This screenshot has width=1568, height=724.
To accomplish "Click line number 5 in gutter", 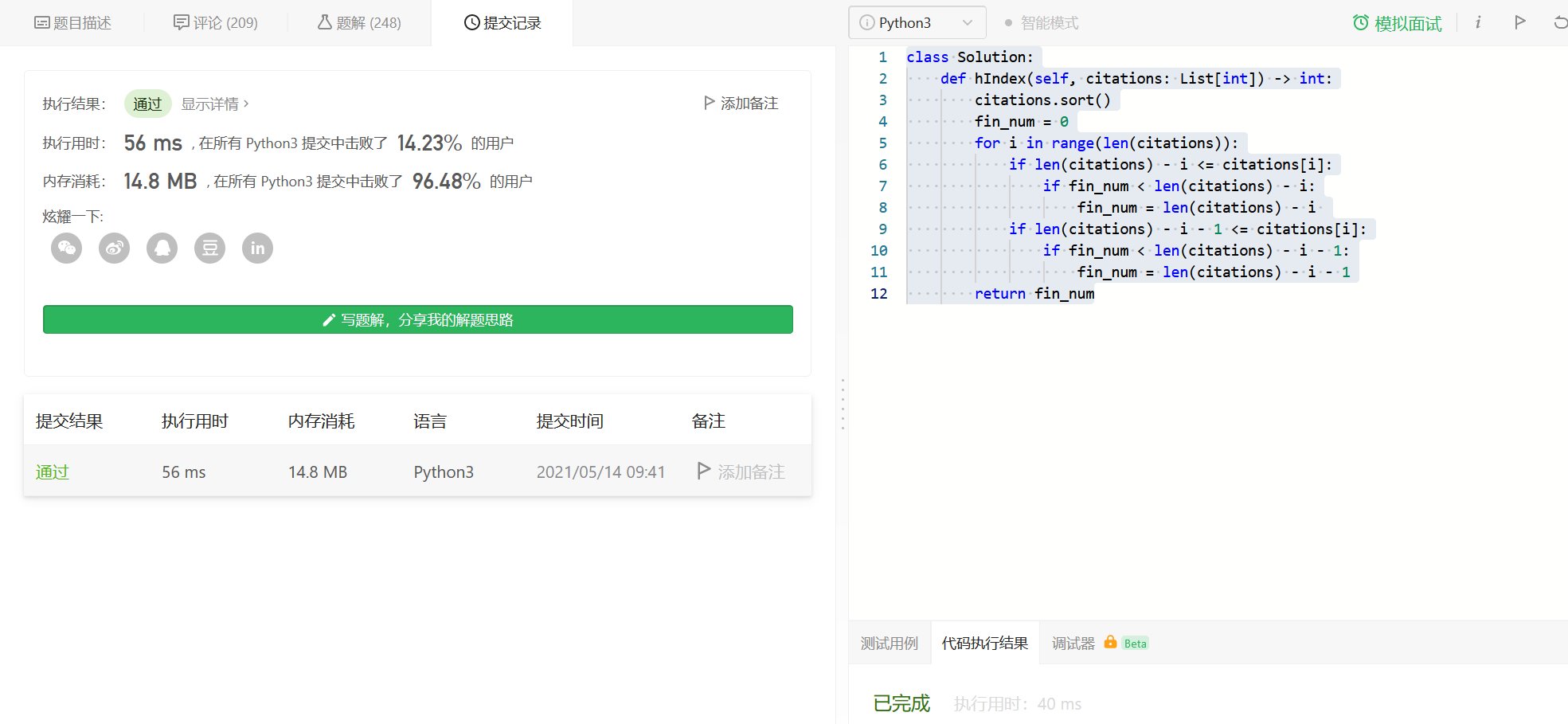I will 882,143.
